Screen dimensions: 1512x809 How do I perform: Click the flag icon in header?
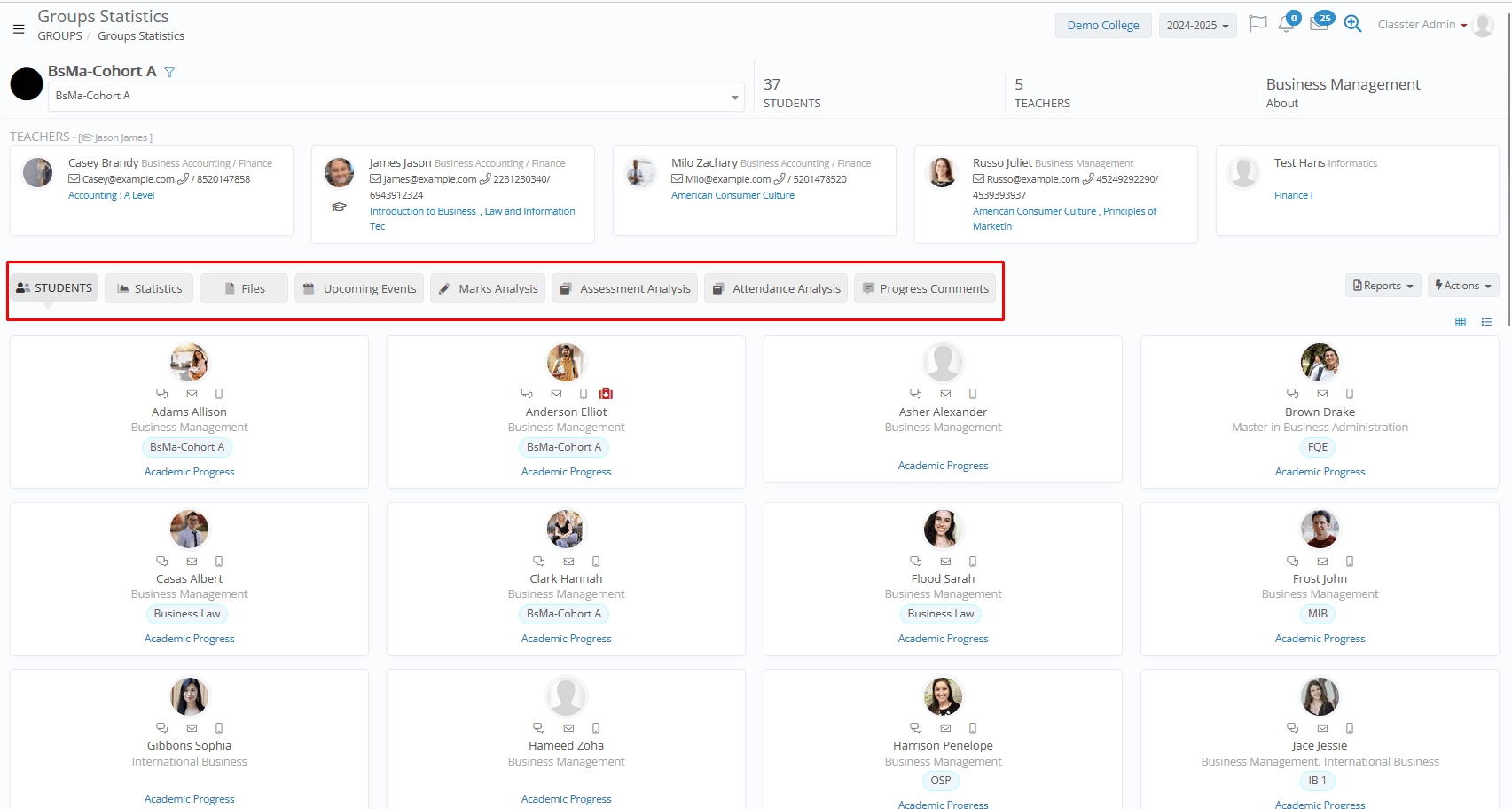1257,24
